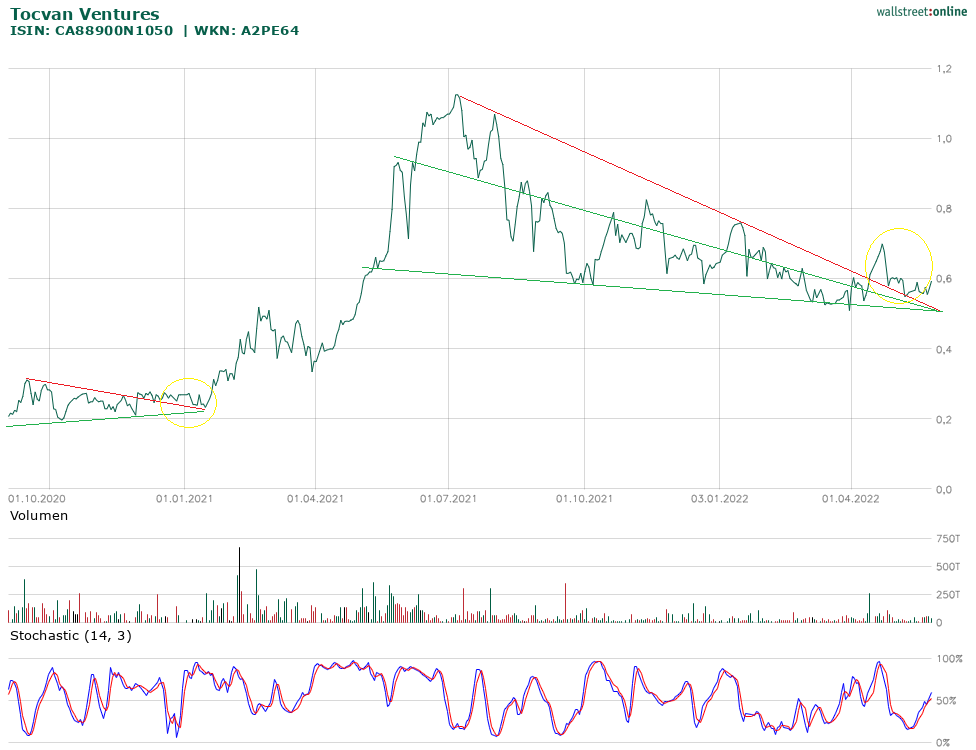This screenshot has height=750, width=976.
Task: Click the Volumen panel heading
Action: point(39,515)
